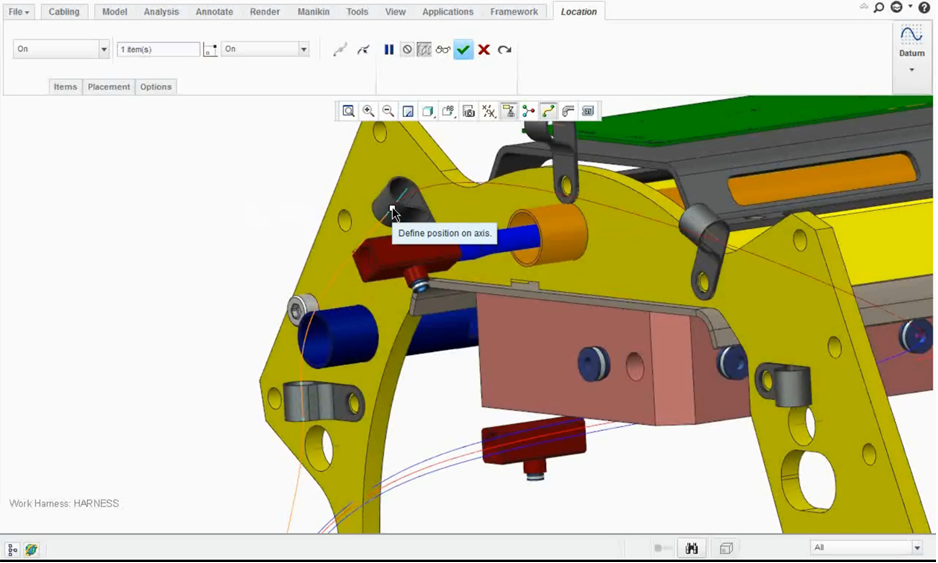The height and width of the screenshot is (563, 938).
Task: Accept changes with green check mark
Action: pyautogui.click(x=463, y=50)
